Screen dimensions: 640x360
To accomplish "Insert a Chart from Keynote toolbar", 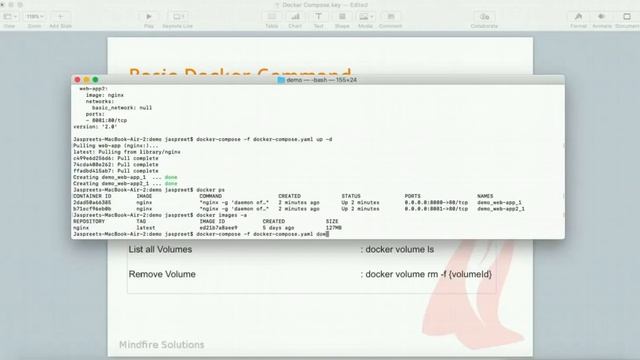I will click(295, 17).
